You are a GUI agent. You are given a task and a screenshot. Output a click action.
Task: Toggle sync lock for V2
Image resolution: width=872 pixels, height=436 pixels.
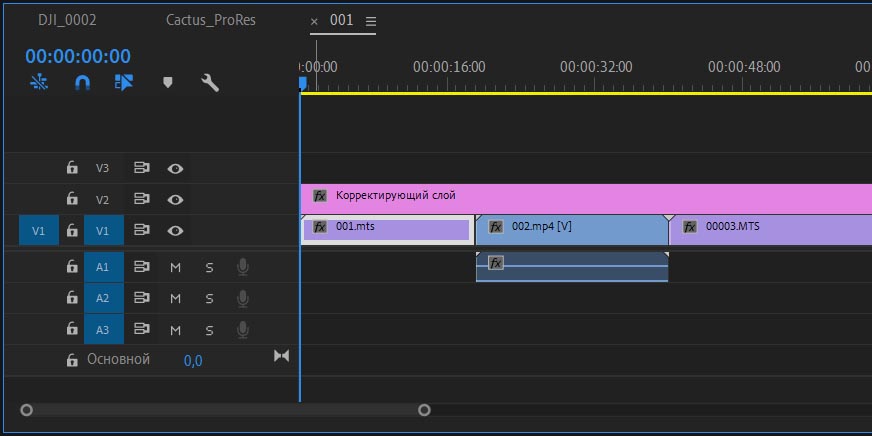(142, 199)
